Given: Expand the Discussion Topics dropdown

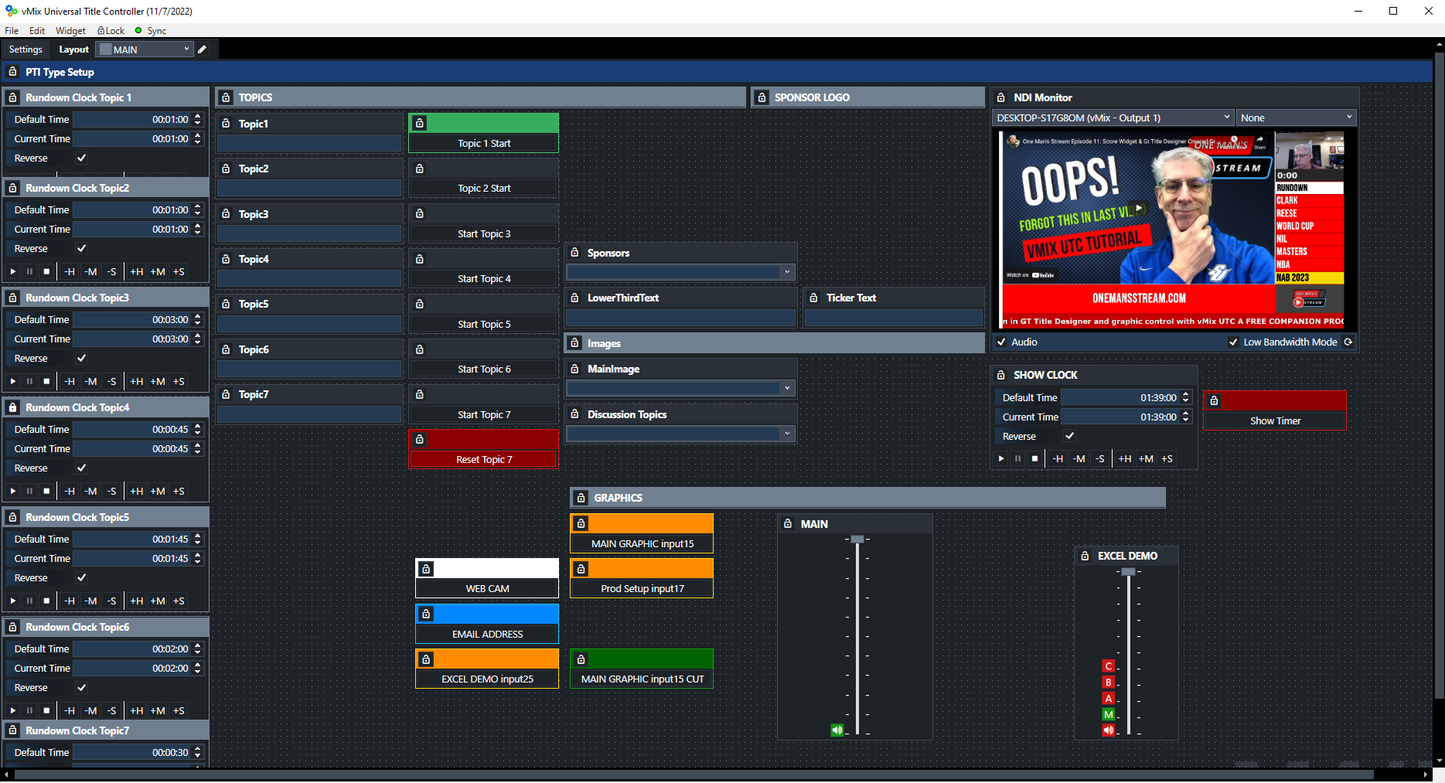Looking at the screenshot, I should coord(789,433).
